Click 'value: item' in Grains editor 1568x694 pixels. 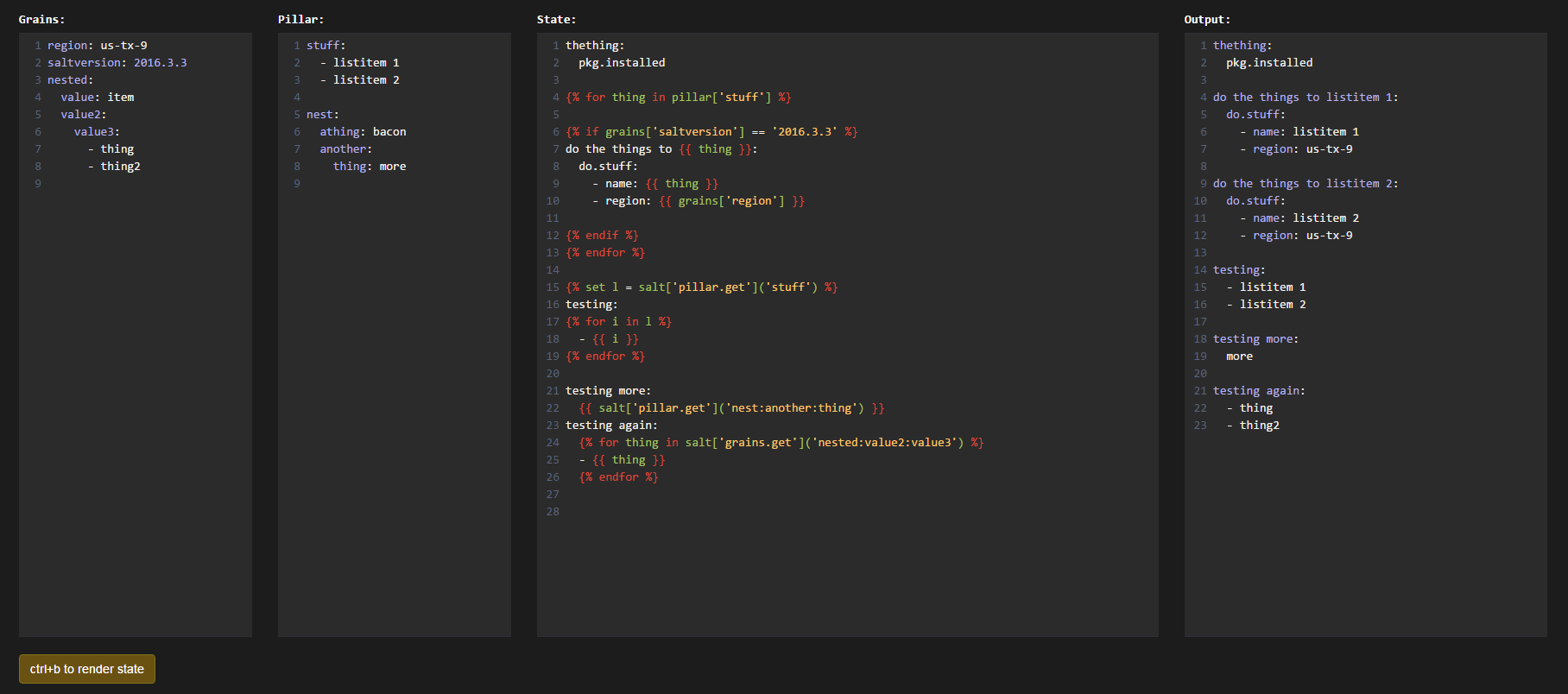pos(98,98)
